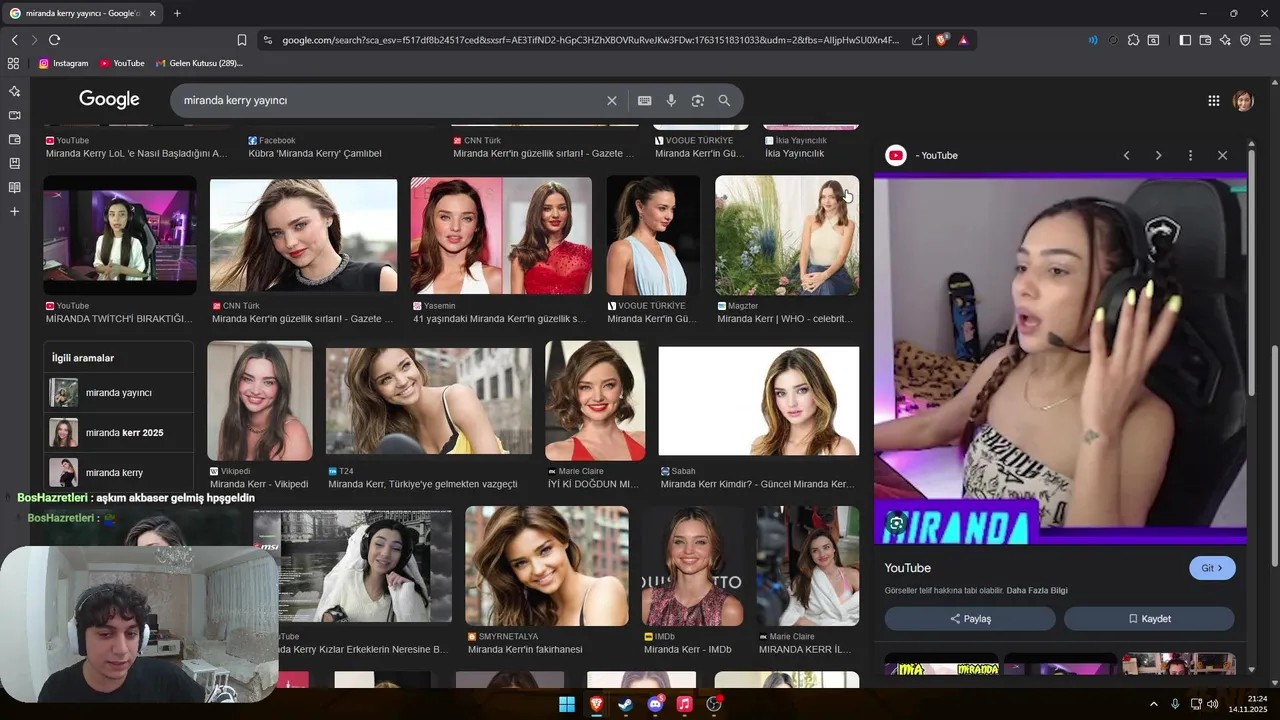Open the Brave Wallet sidebar icon
The height and width of the screenshot is (720, 1280).
point(14,139)
